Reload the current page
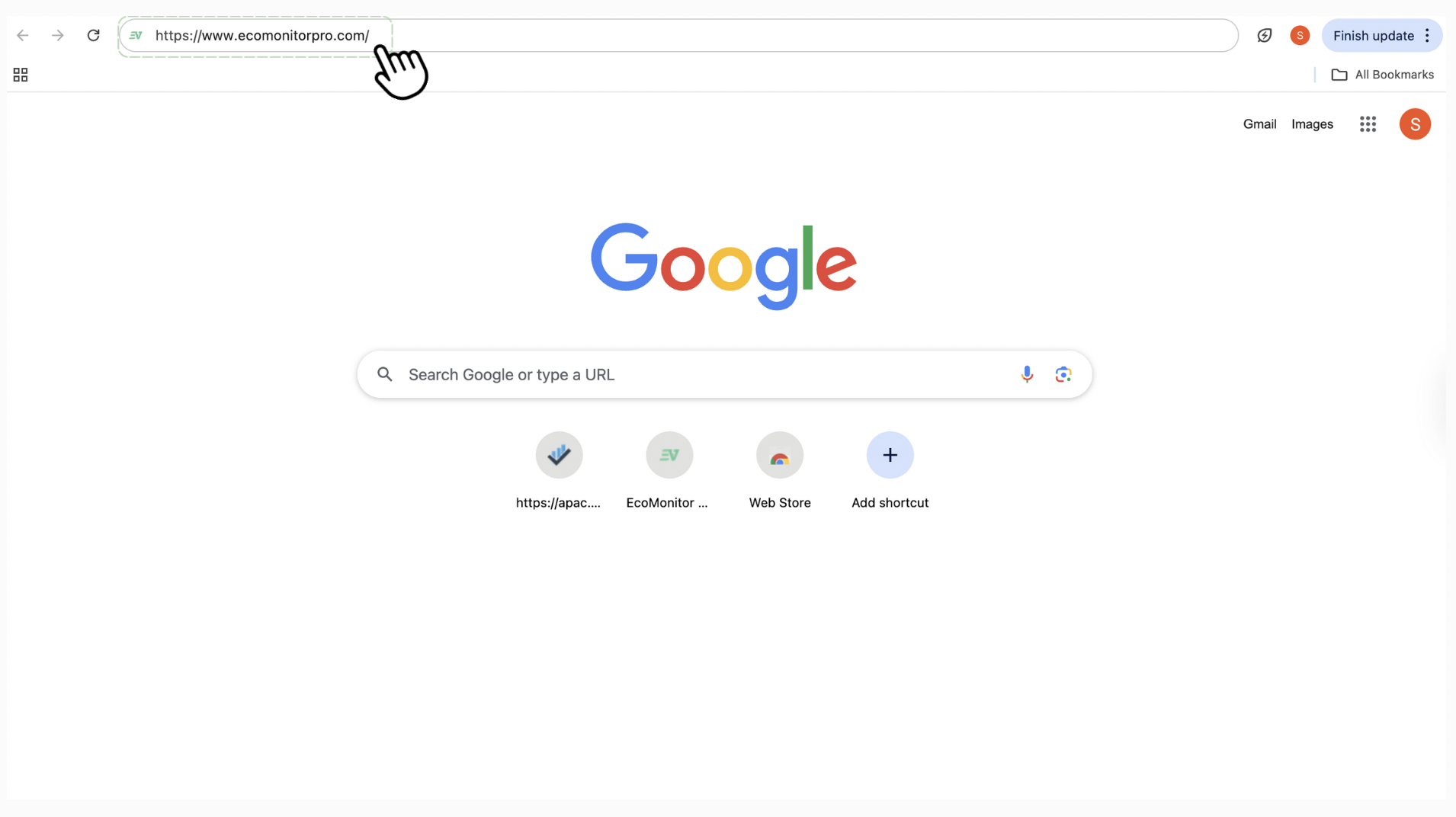The height and width of the screenshot is (817, 1456). click(93, 35)
